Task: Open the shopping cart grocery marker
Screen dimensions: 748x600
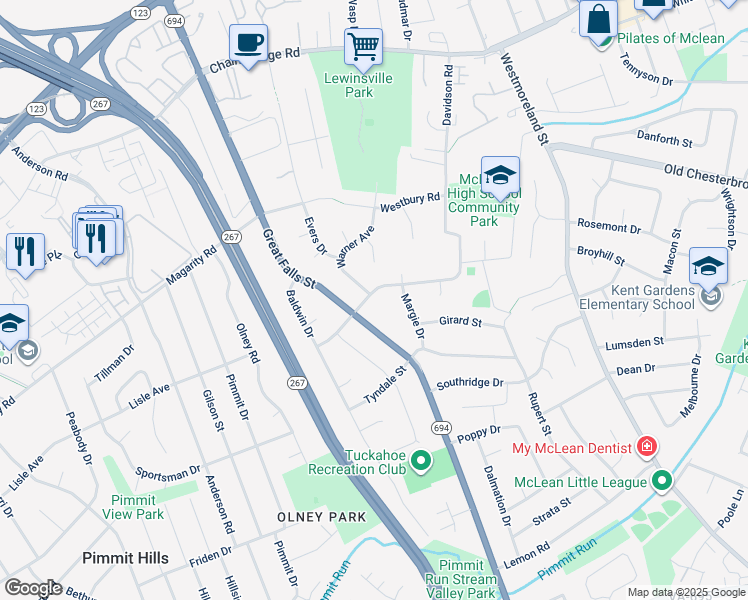Action: coord(364,49)
